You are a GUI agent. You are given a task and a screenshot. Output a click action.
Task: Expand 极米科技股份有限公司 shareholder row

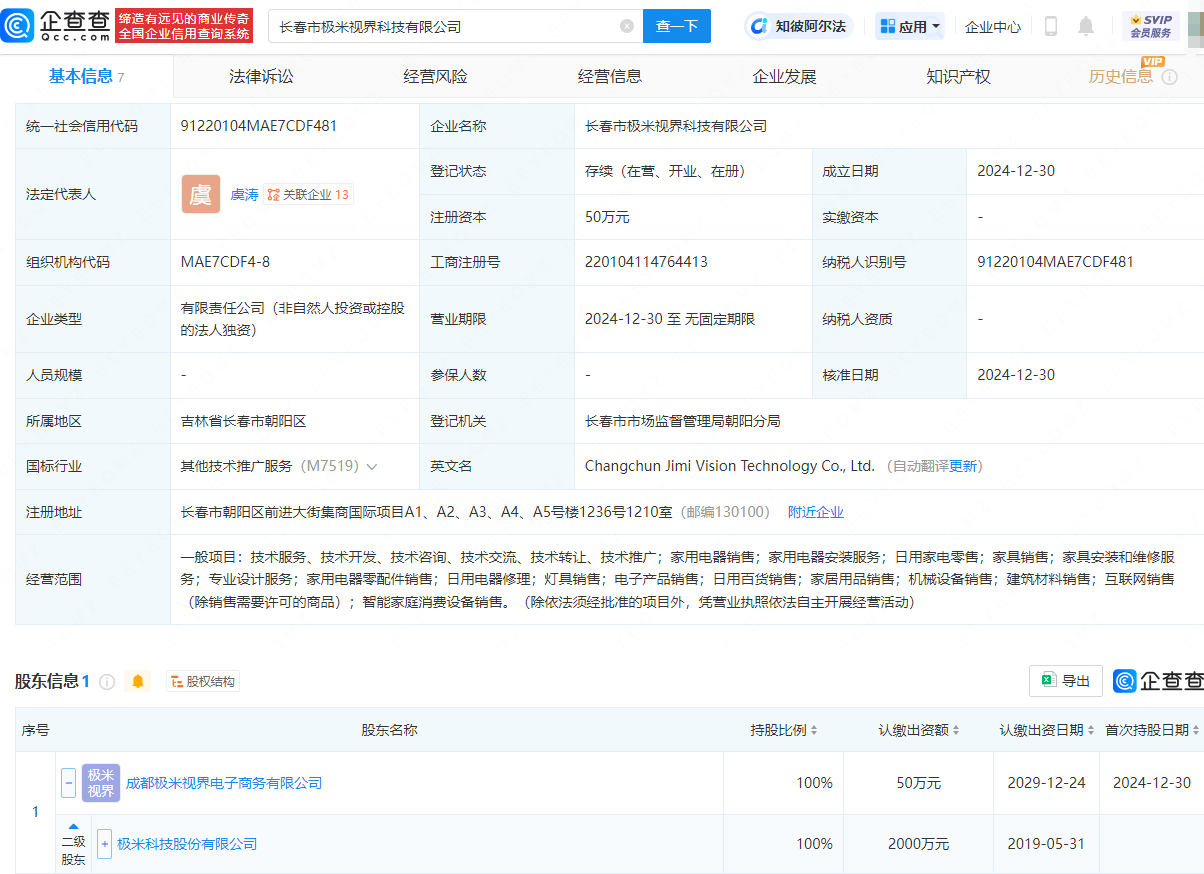[105, 843]
